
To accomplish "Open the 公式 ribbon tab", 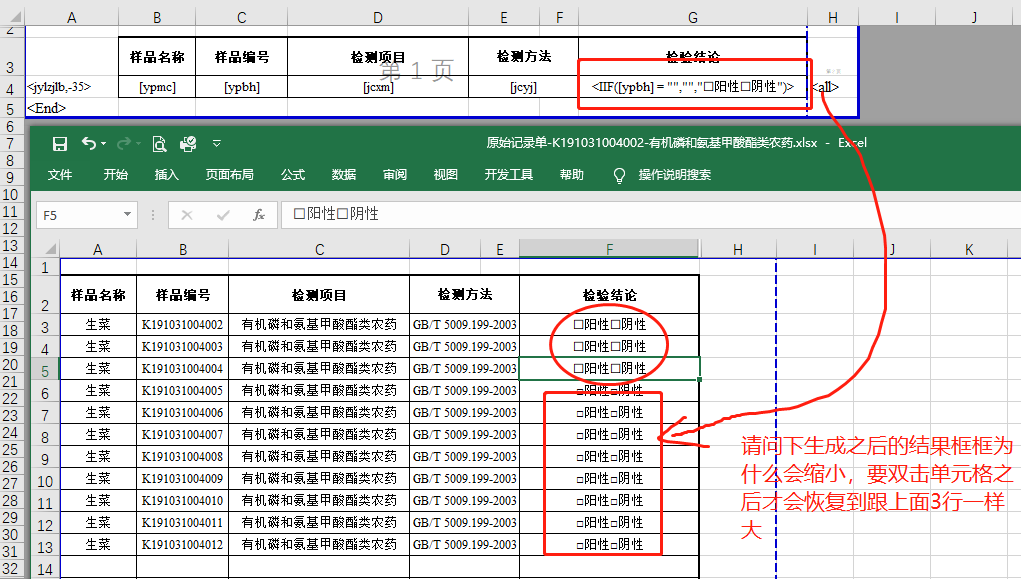I will coord(293,175).
